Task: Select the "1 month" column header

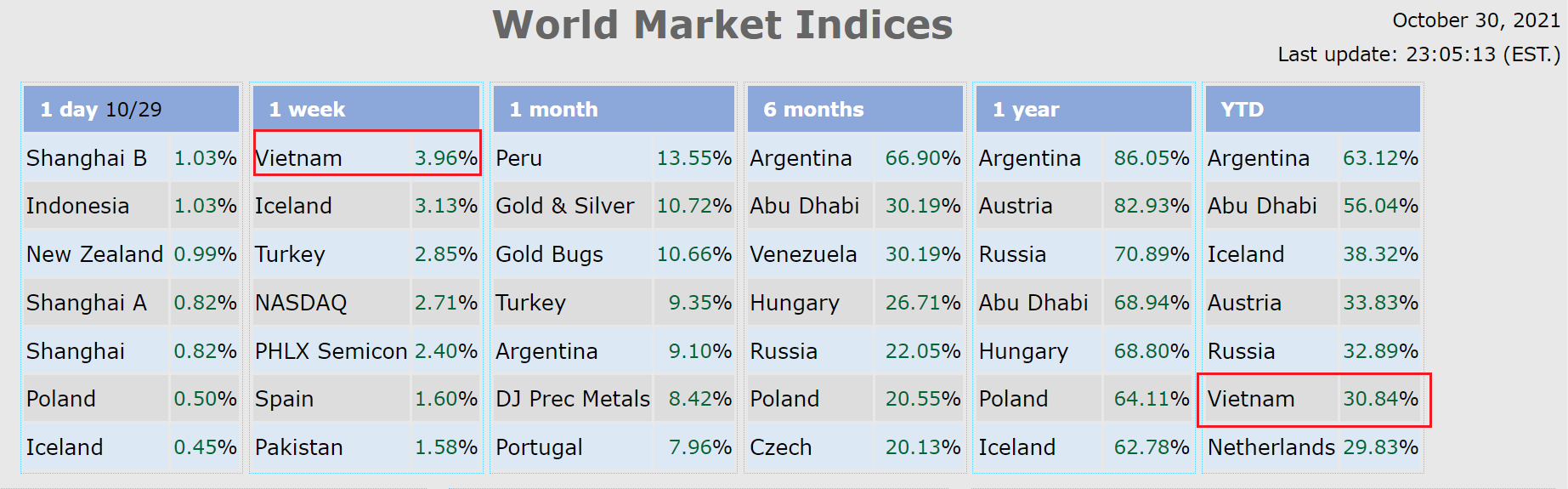Action: 553,110
